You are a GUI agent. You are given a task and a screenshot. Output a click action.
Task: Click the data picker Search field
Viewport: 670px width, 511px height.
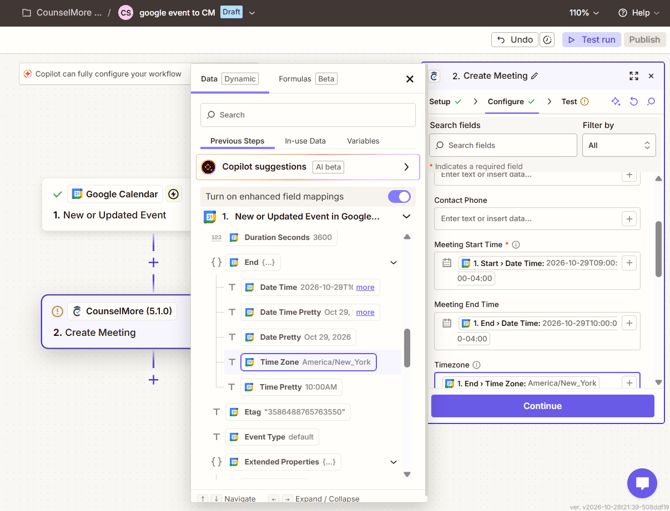[x=308, y=115]
